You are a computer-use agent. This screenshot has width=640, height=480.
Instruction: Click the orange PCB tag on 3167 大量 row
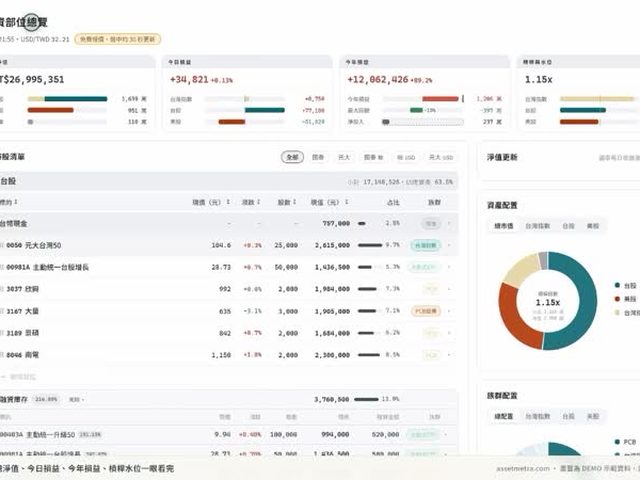click(x=426, y=311)
